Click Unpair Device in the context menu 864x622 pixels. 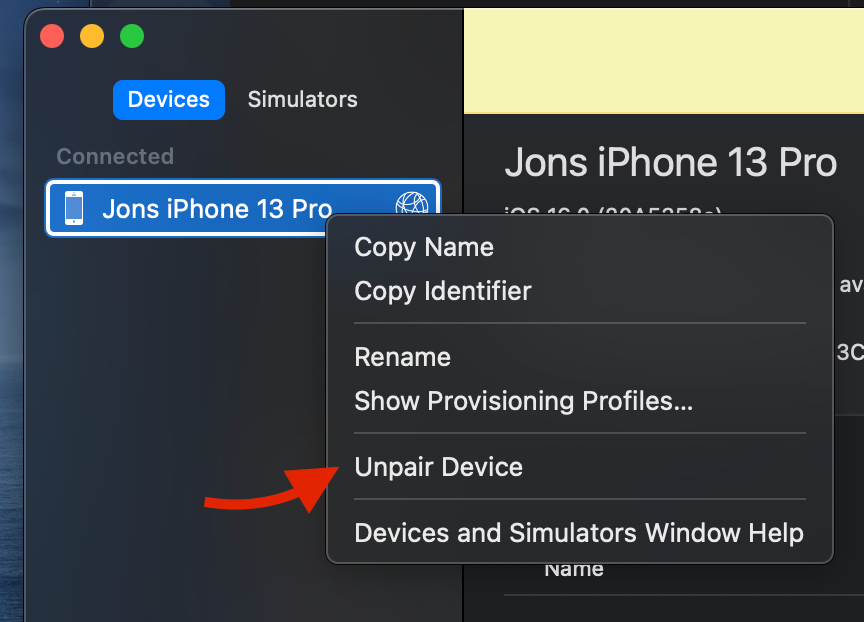coord(438,467)
